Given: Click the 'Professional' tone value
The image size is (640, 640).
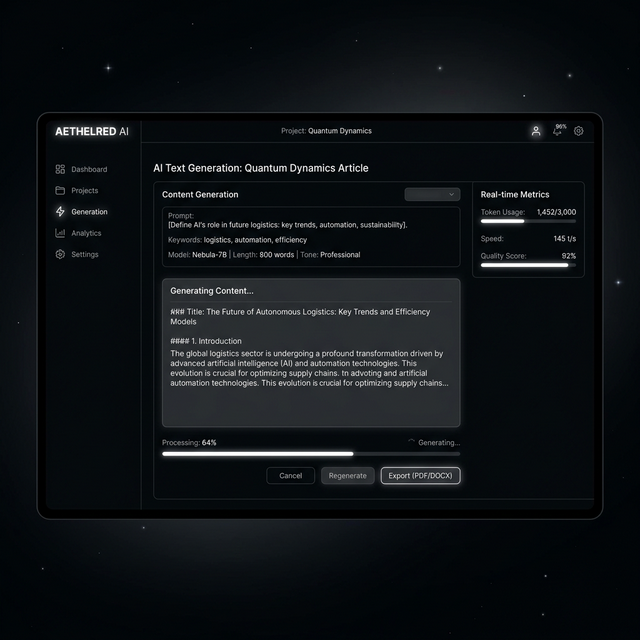Looking at the screenshot, I should 340,255.
